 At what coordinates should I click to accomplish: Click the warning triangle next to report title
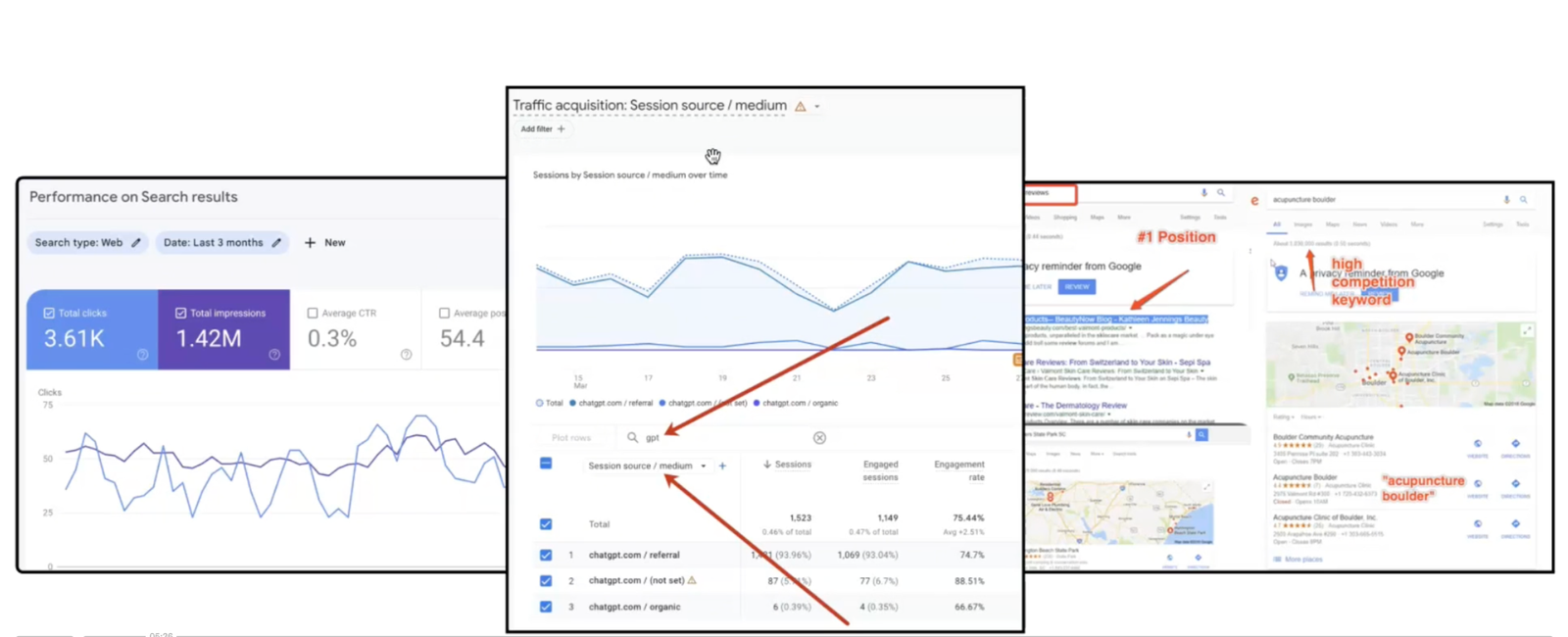800,107
